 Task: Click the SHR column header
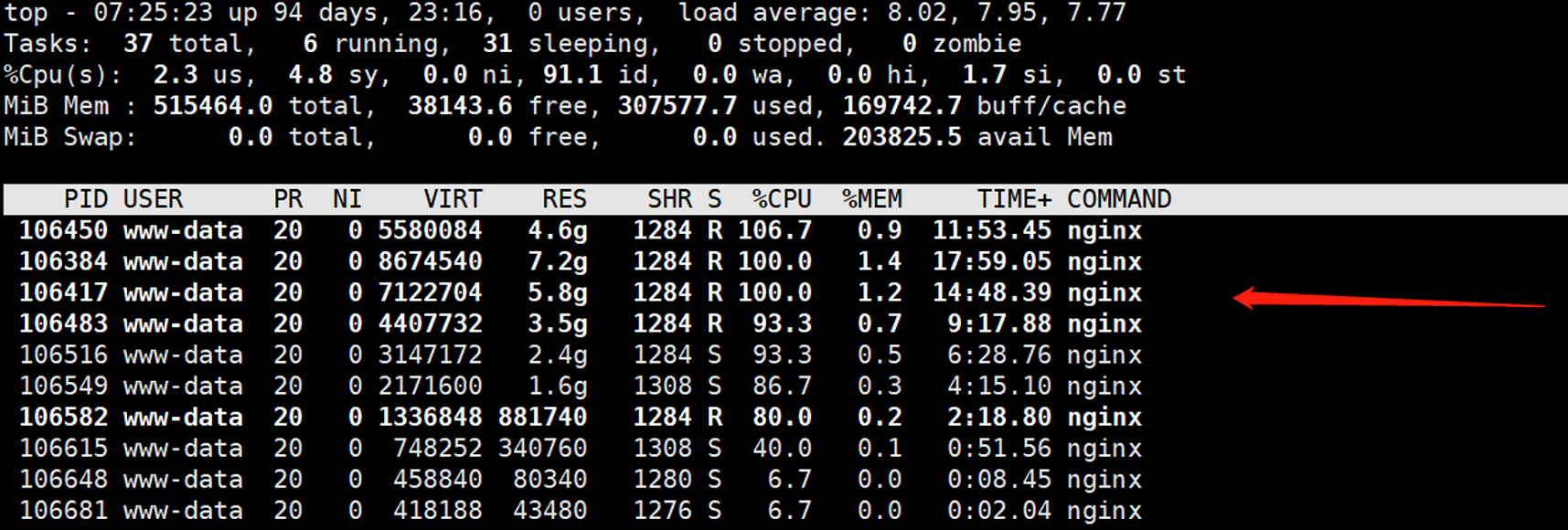tap(669, 199)
